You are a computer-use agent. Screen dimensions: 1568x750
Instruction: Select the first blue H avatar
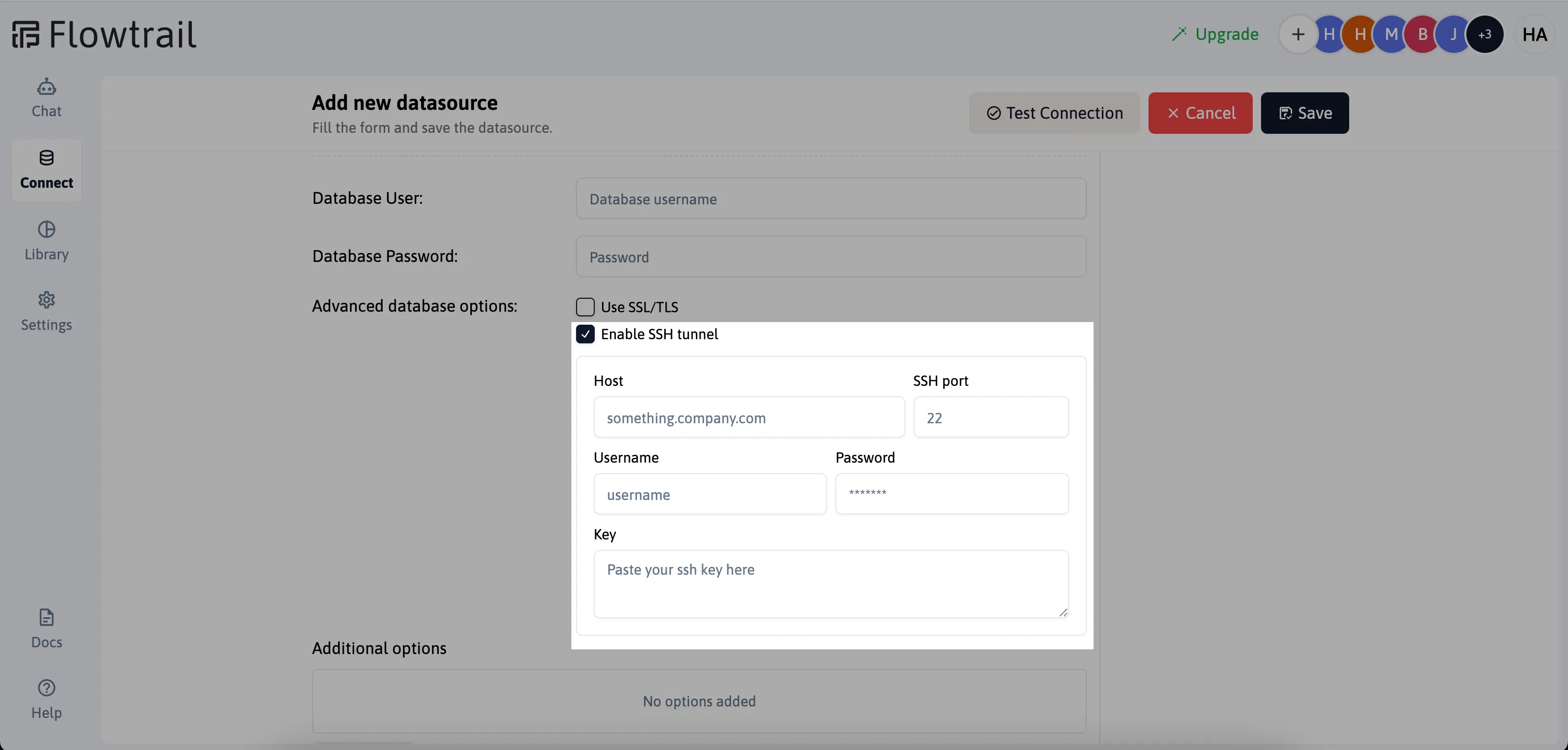[1329, 34]
